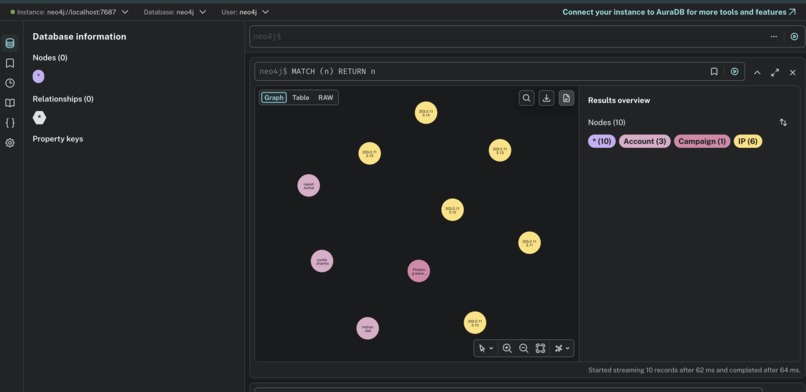Switch to the Graph view tab

[273, 98]
